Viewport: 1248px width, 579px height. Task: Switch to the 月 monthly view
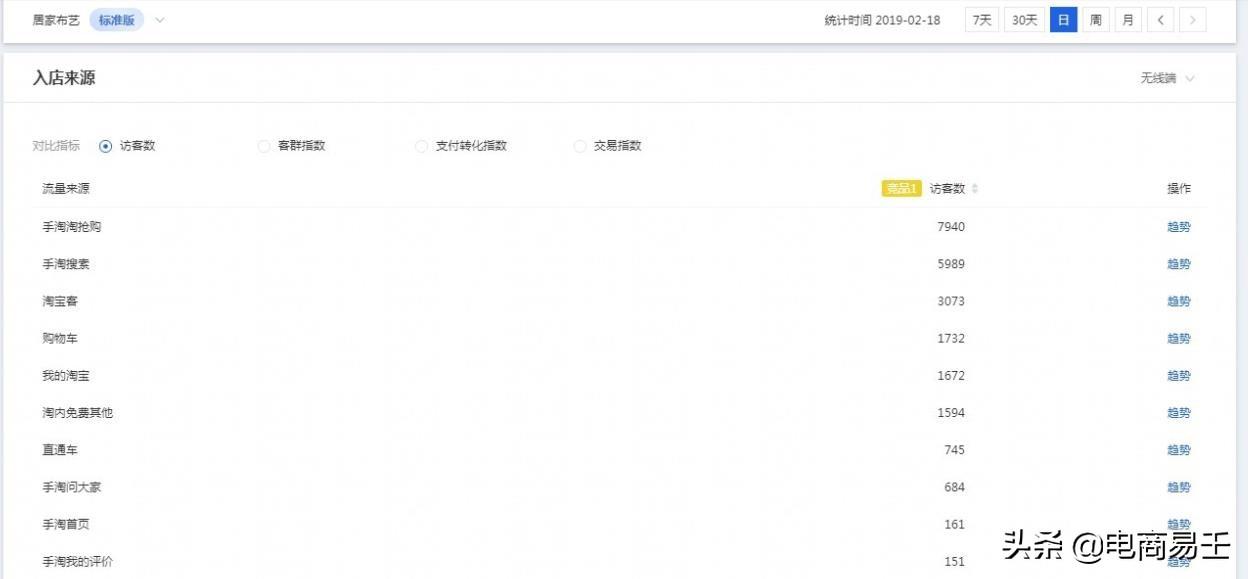point(1128,20)
